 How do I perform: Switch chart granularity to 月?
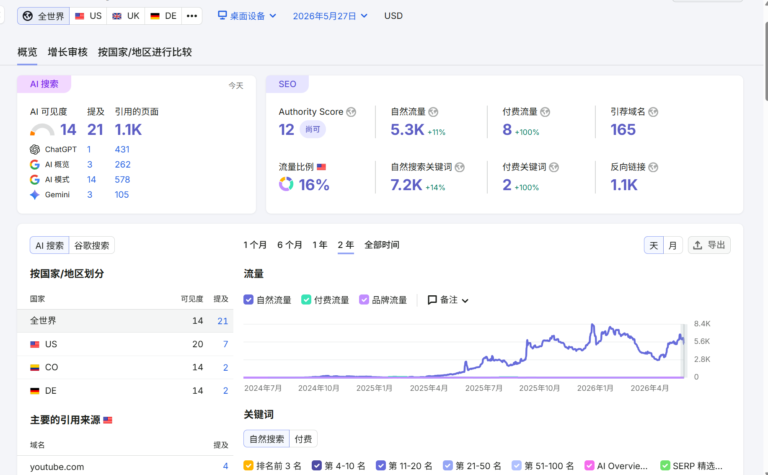point(673,245)
